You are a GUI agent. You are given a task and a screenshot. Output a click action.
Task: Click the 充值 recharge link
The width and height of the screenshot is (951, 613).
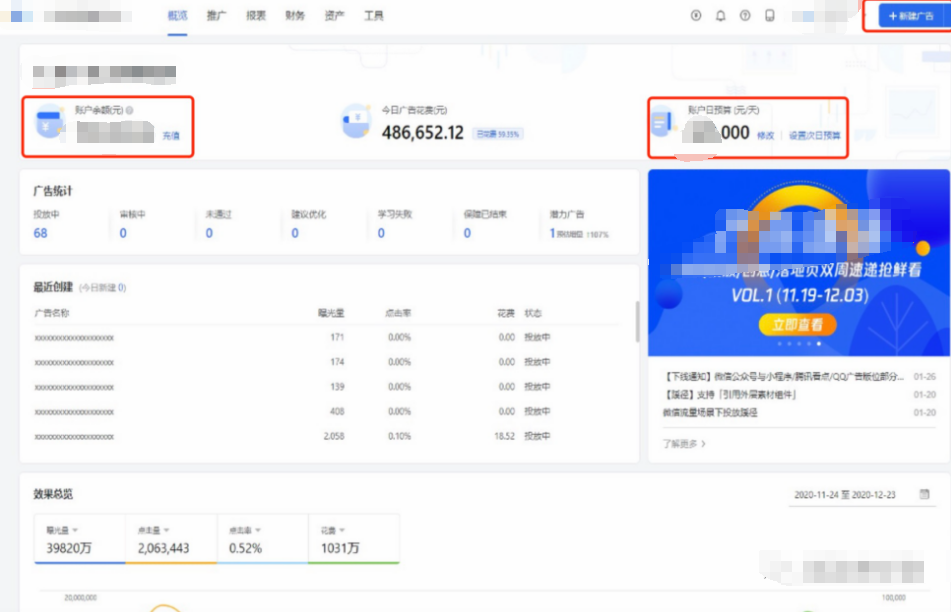tap(171, 135)
